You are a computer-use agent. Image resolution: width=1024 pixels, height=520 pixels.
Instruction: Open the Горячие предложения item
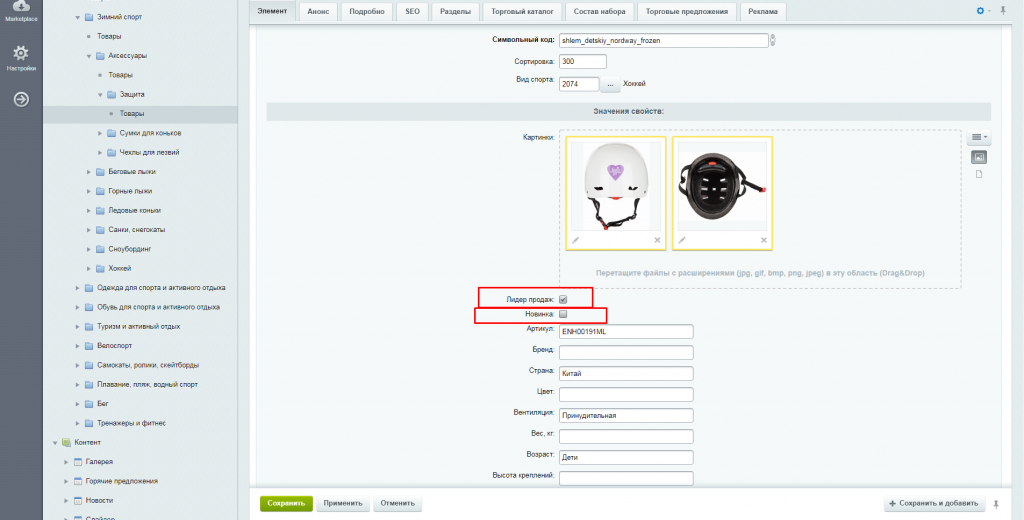(121, 481)
